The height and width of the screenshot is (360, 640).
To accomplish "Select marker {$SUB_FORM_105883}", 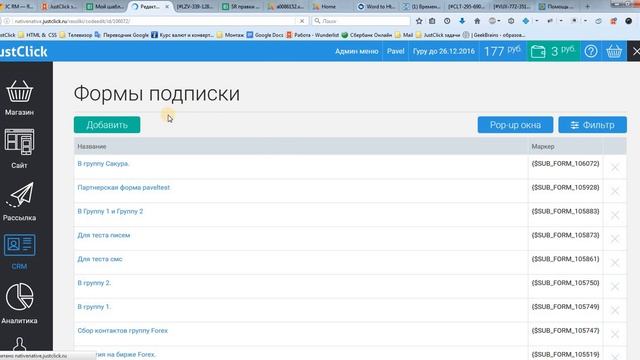I will 565,211.
